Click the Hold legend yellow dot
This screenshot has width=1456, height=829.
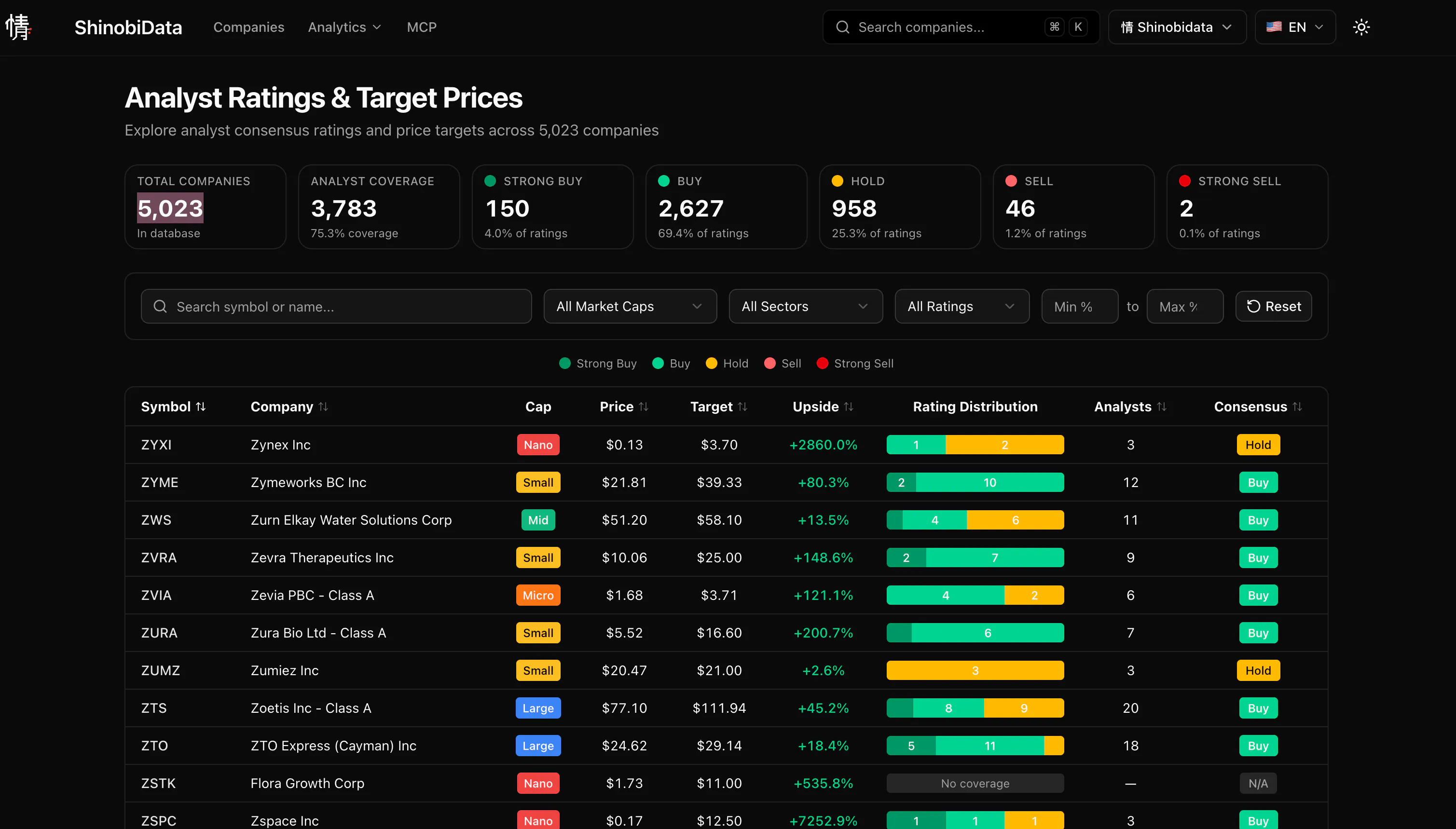click(x=711, y=363)
